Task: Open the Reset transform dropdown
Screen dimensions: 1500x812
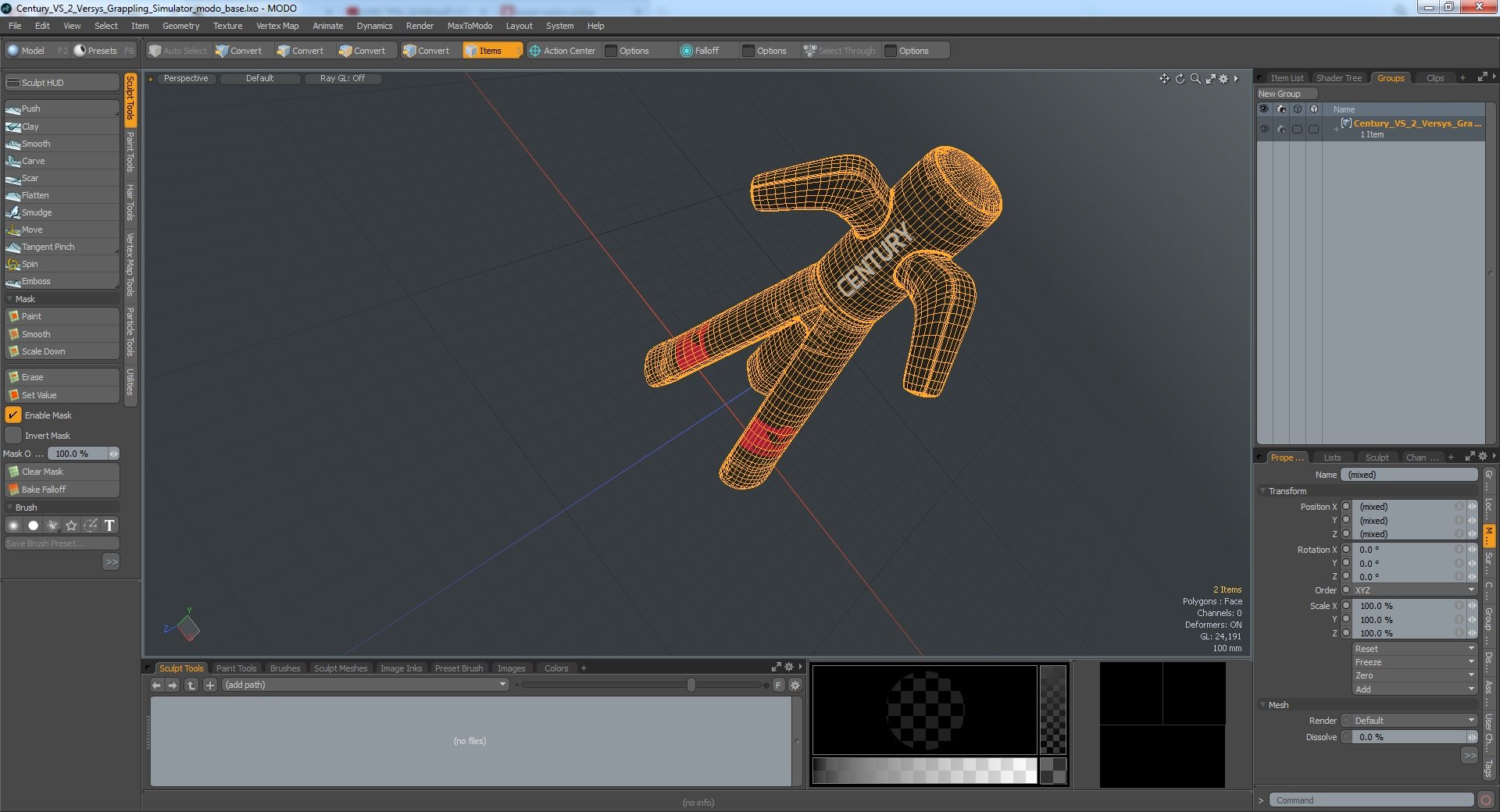Action: tap(1414, 649)
